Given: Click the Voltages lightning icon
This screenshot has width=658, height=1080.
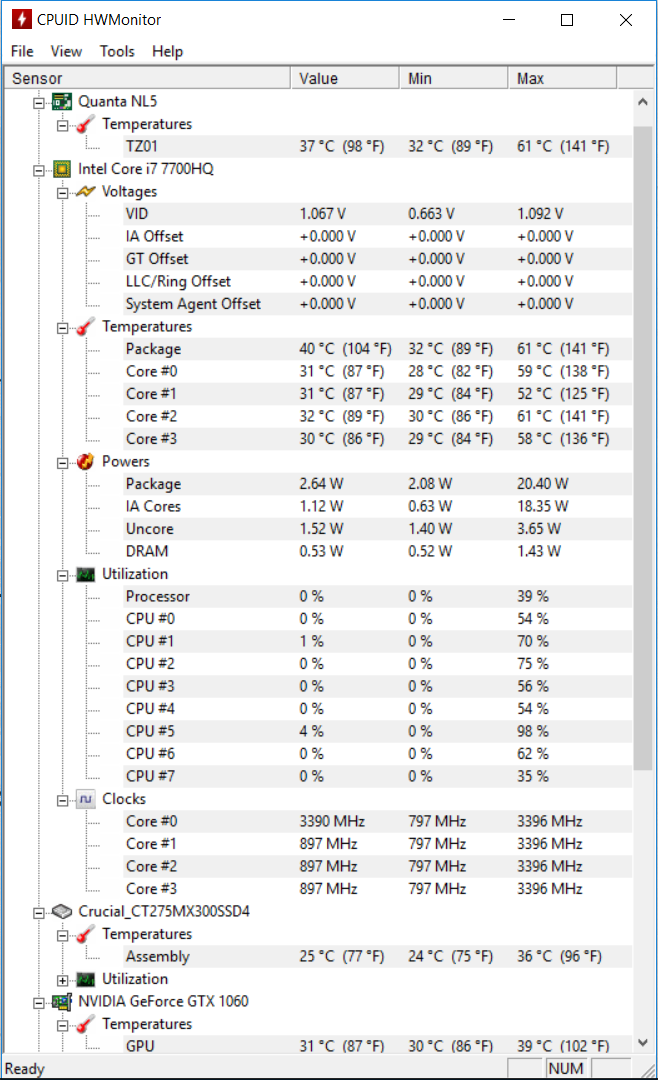Looking at the screenshot, I should point(85,191).
